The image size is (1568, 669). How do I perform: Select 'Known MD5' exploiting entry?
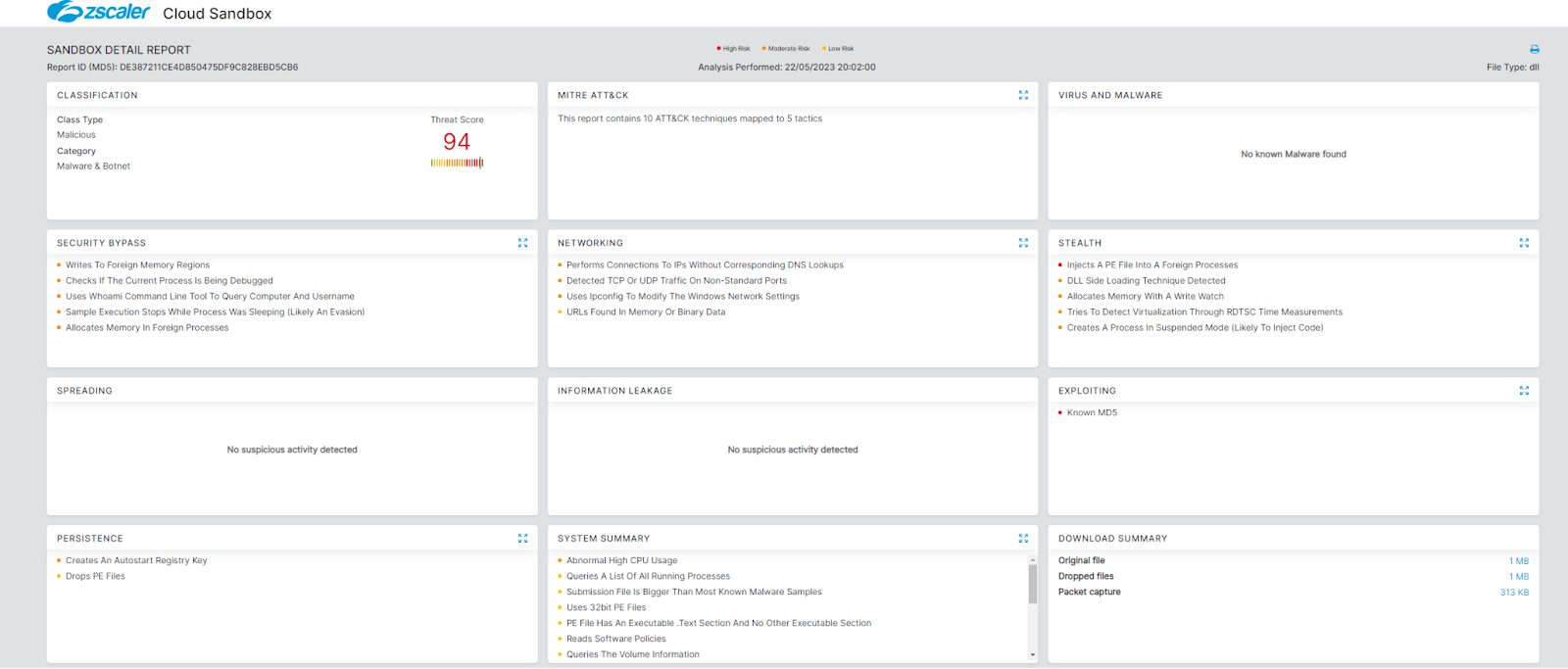coord(1092,413)
